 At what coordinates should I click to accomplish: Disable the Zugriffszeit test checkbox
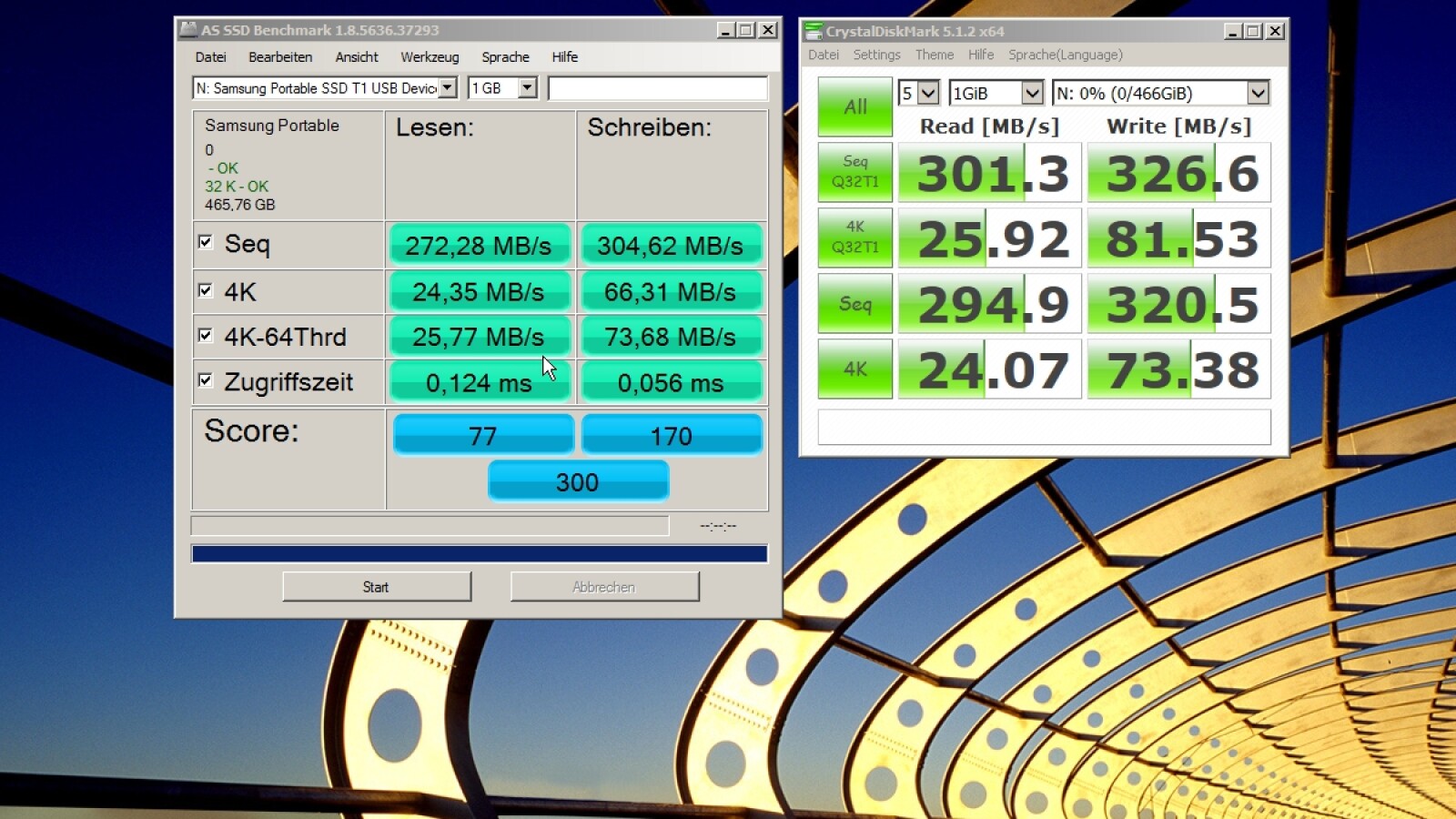click(x=206, y=380)
